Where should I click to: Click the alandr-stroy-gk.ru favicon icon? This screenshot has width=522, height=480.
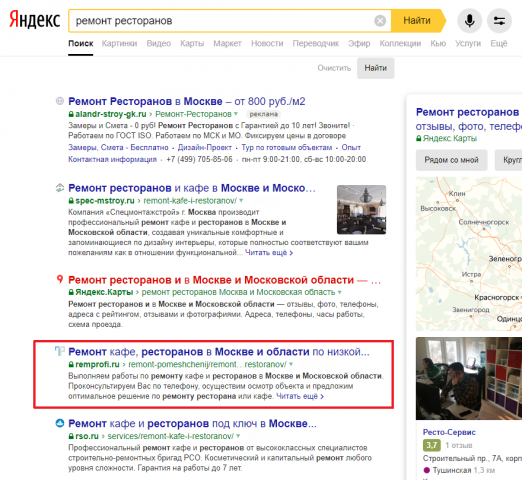60,101
